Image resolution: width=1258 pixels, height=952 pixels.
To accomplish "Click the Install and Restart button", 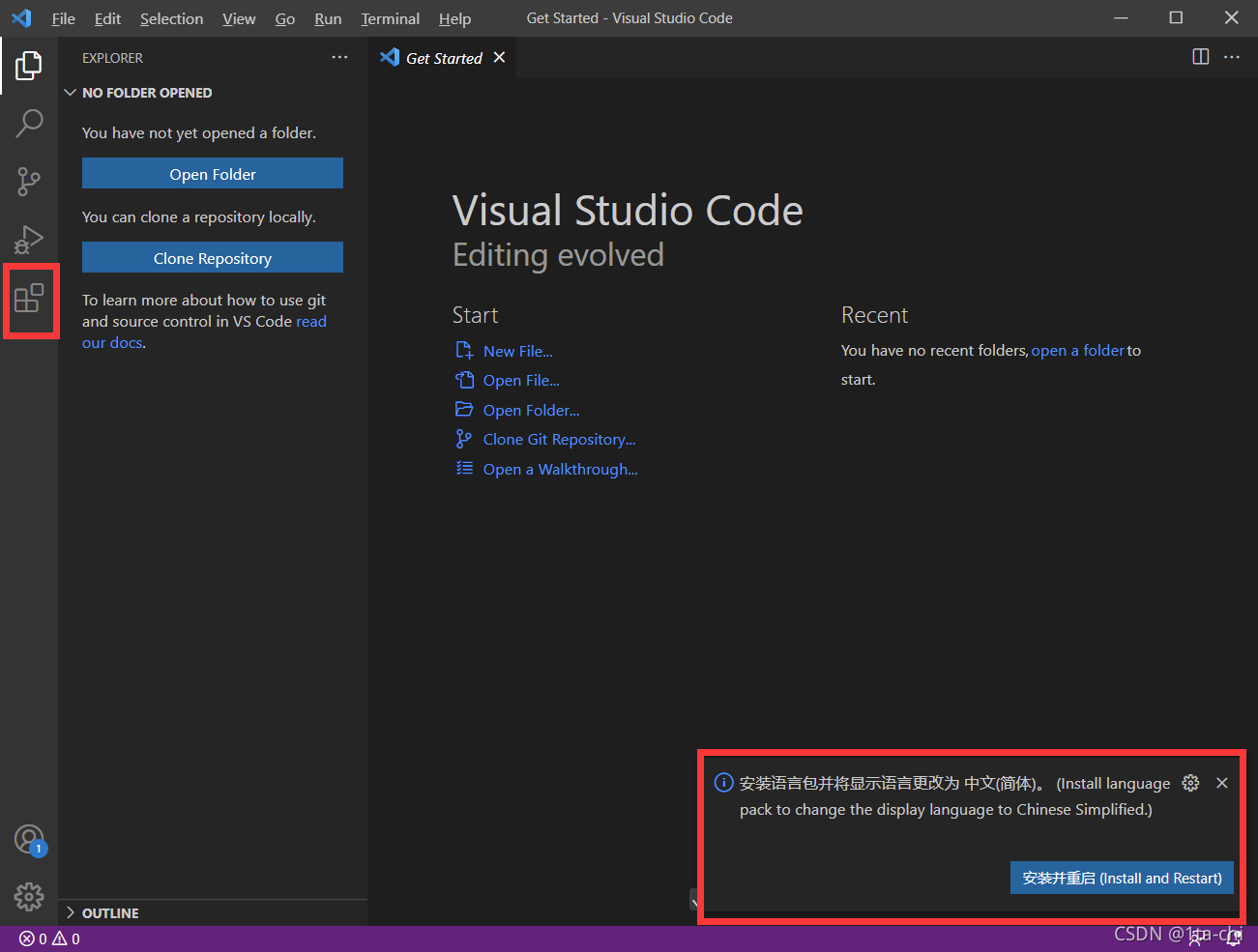I will click(1122, 878).
